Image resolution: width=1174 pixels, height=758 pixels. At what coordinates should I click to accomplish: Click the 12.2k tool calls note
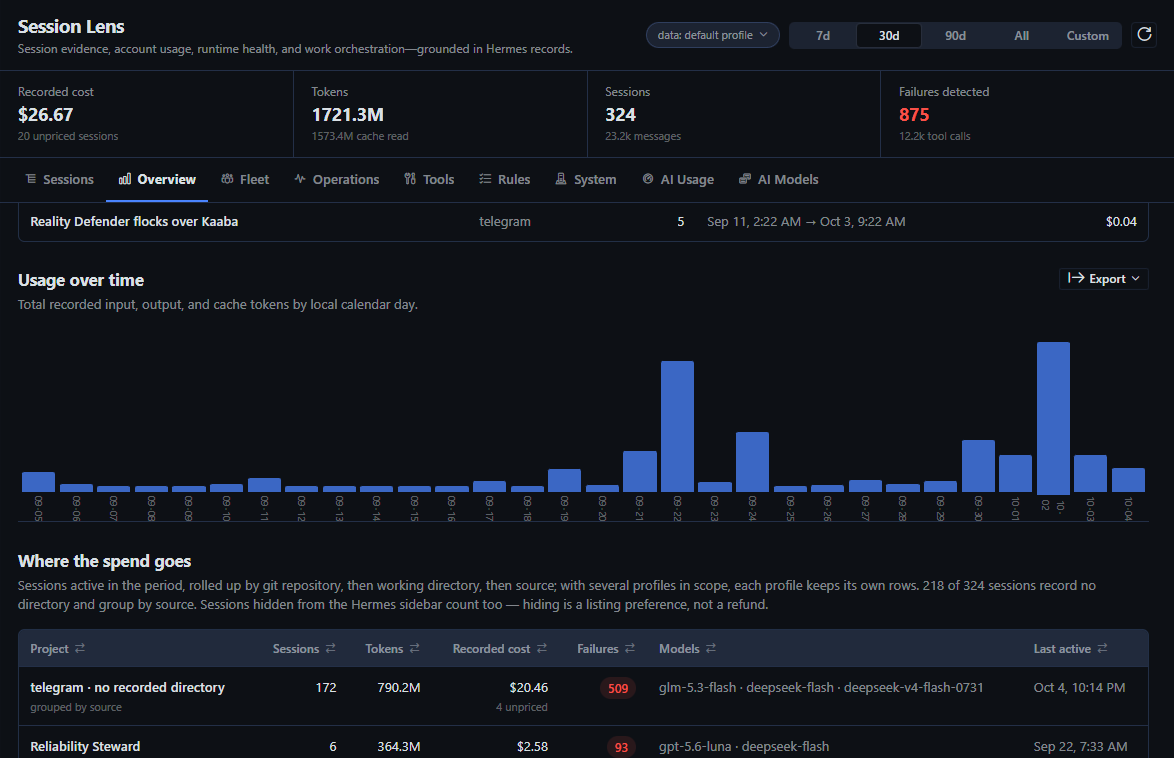tap(934, 136)
